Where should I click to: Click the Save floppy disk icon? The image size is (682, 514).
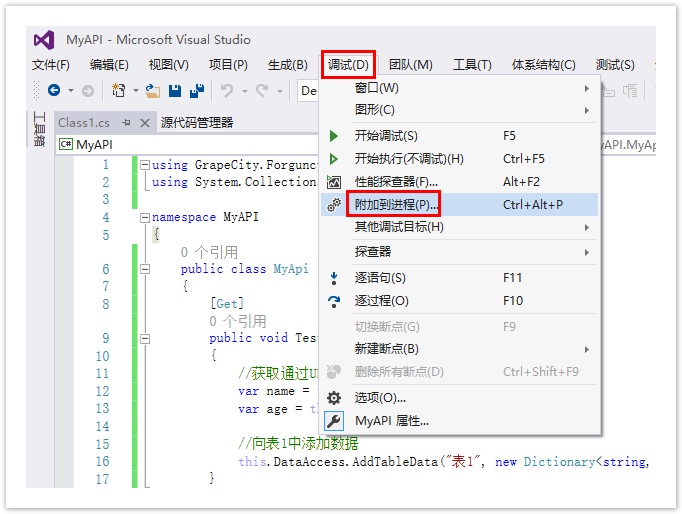pos(175,90)
